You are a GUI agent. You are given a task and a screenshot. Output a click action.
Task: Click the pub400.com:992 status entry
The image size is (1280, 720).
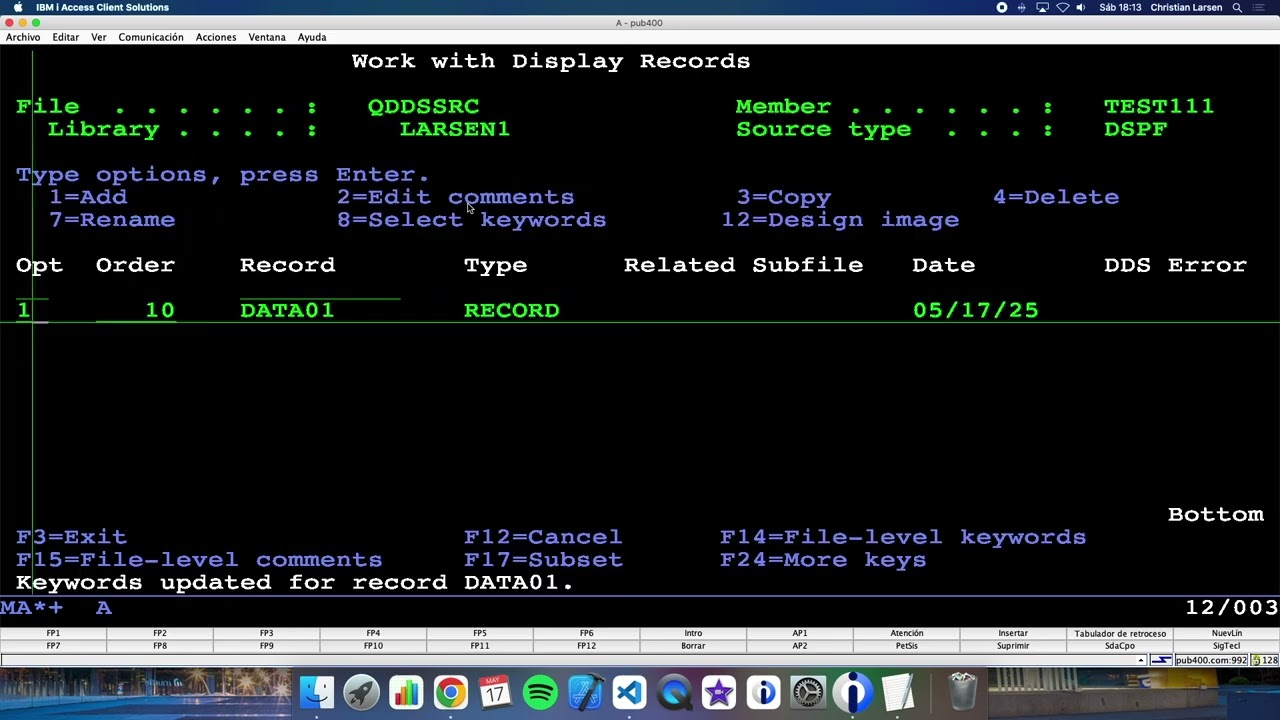[x=1211, y=660]
